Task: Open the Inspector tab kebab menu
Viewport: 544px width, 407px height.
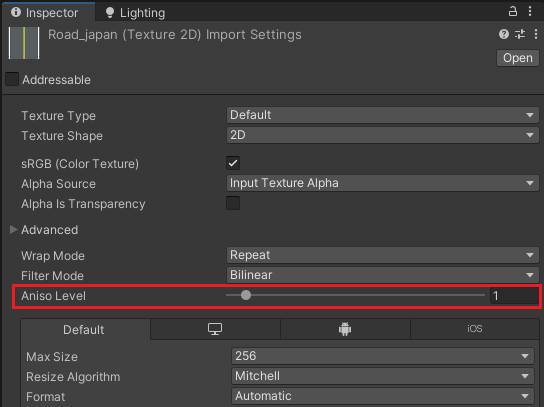Action: click(530, 11)
